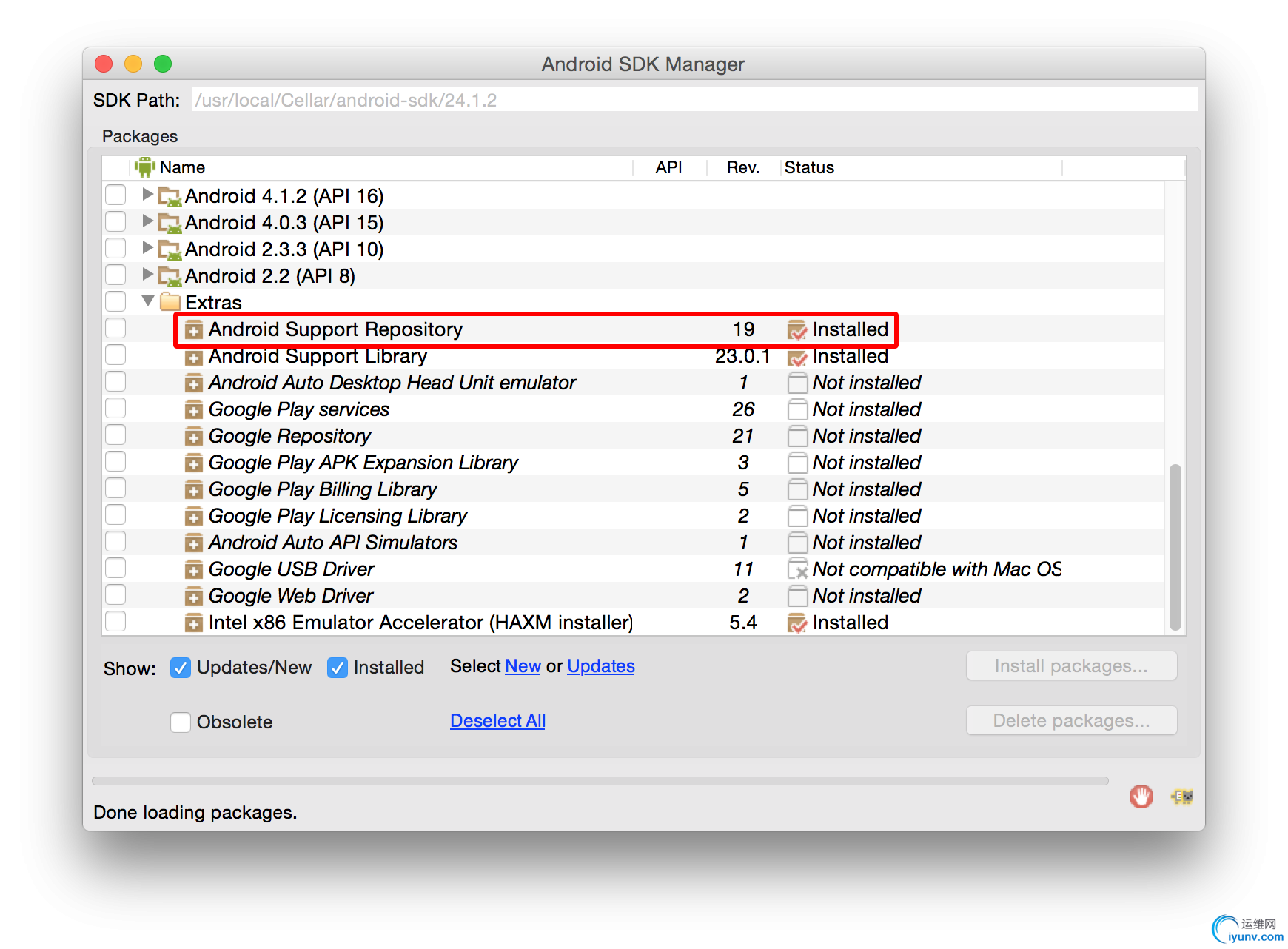Click the Google Play Billing Library package icon
This screenshot has height=949, width=1288.
point(193,489)
